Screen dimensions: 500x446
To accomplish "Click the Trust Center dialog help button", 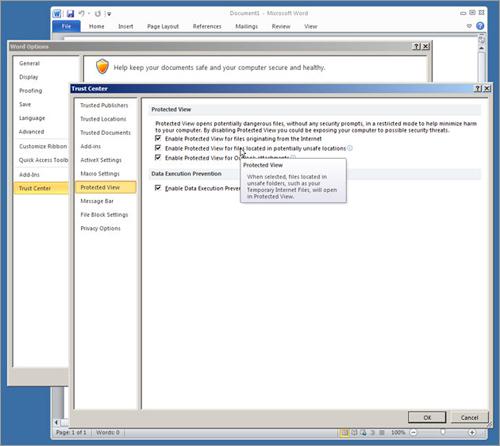I will click(478, 88).
